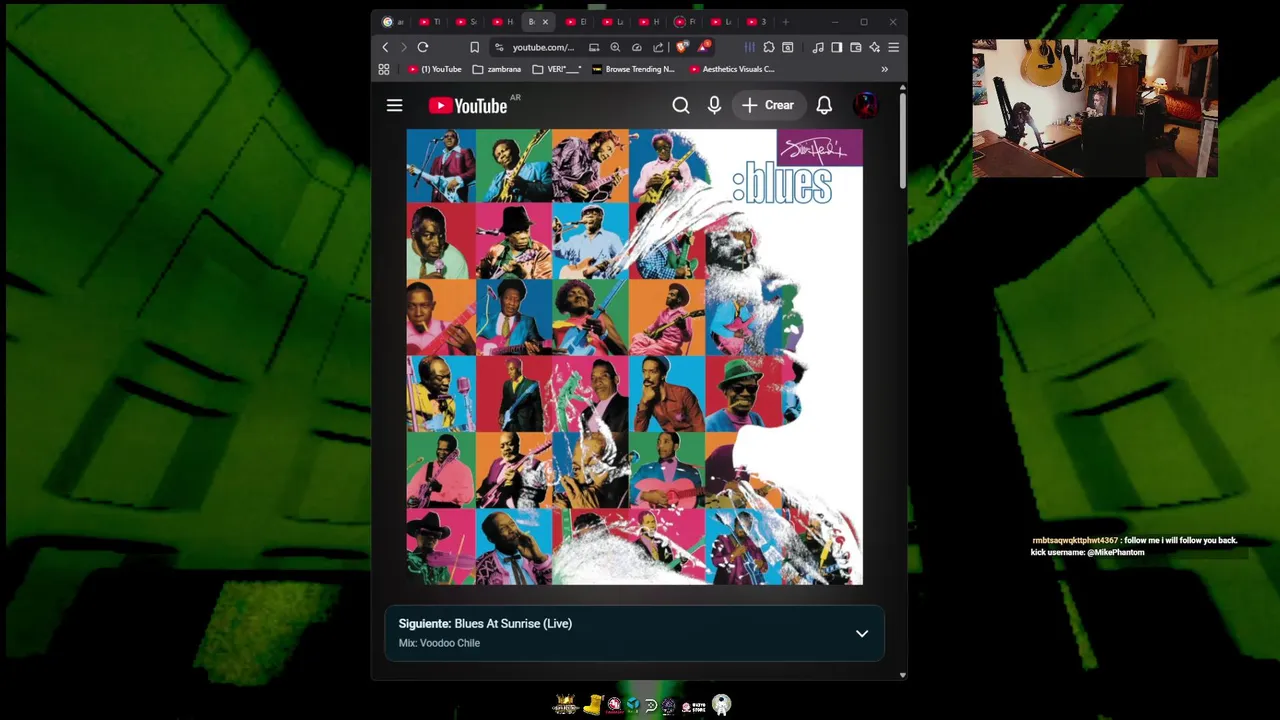Open the Aesthetics Visuals C... bookmark
Image resolution: width=1280 pixels, height=720 pixels.
tap(732, 69)
